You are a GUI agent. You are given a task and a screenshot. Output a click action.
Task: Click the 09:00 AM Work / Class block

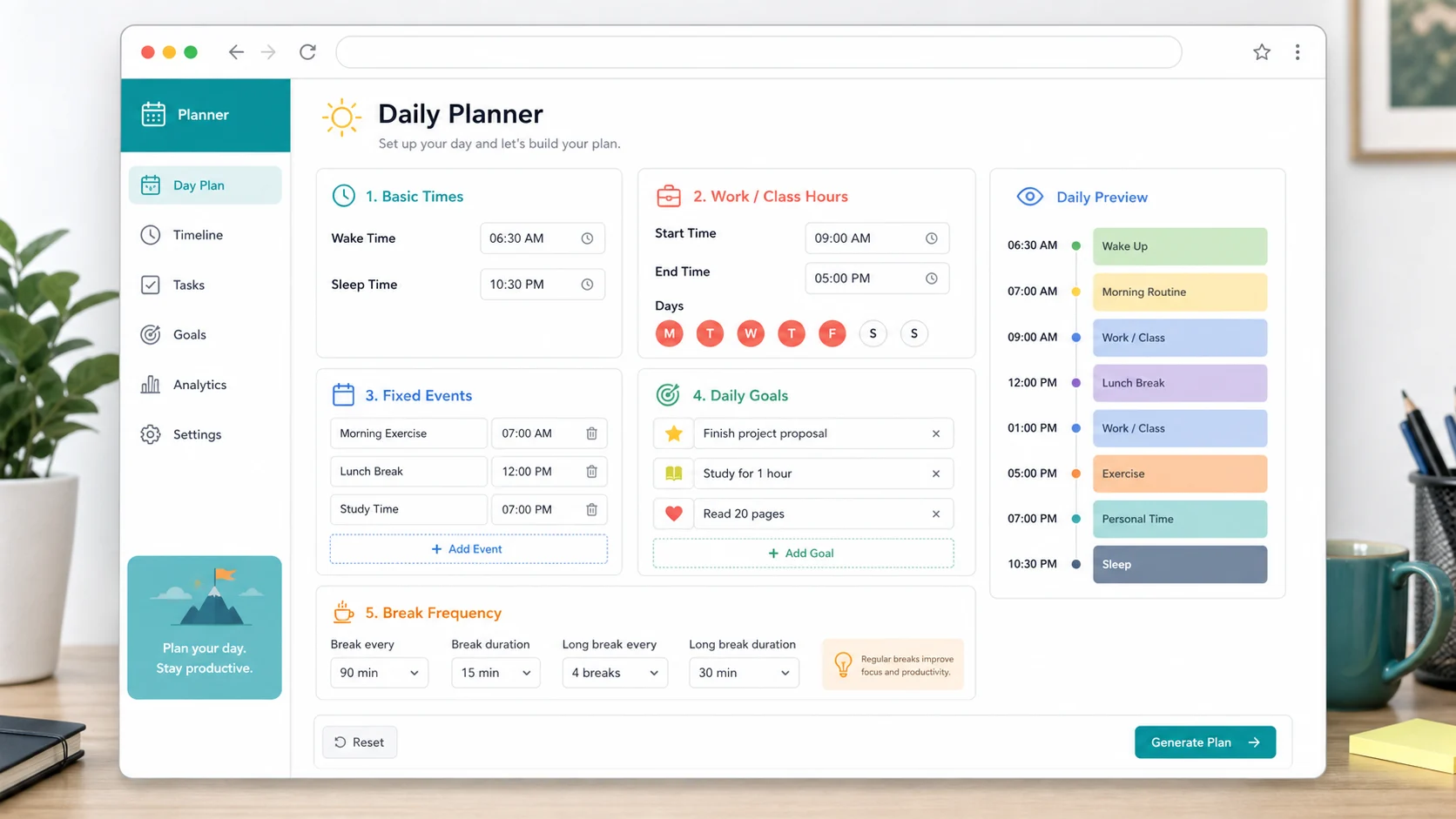point(1180,338)
